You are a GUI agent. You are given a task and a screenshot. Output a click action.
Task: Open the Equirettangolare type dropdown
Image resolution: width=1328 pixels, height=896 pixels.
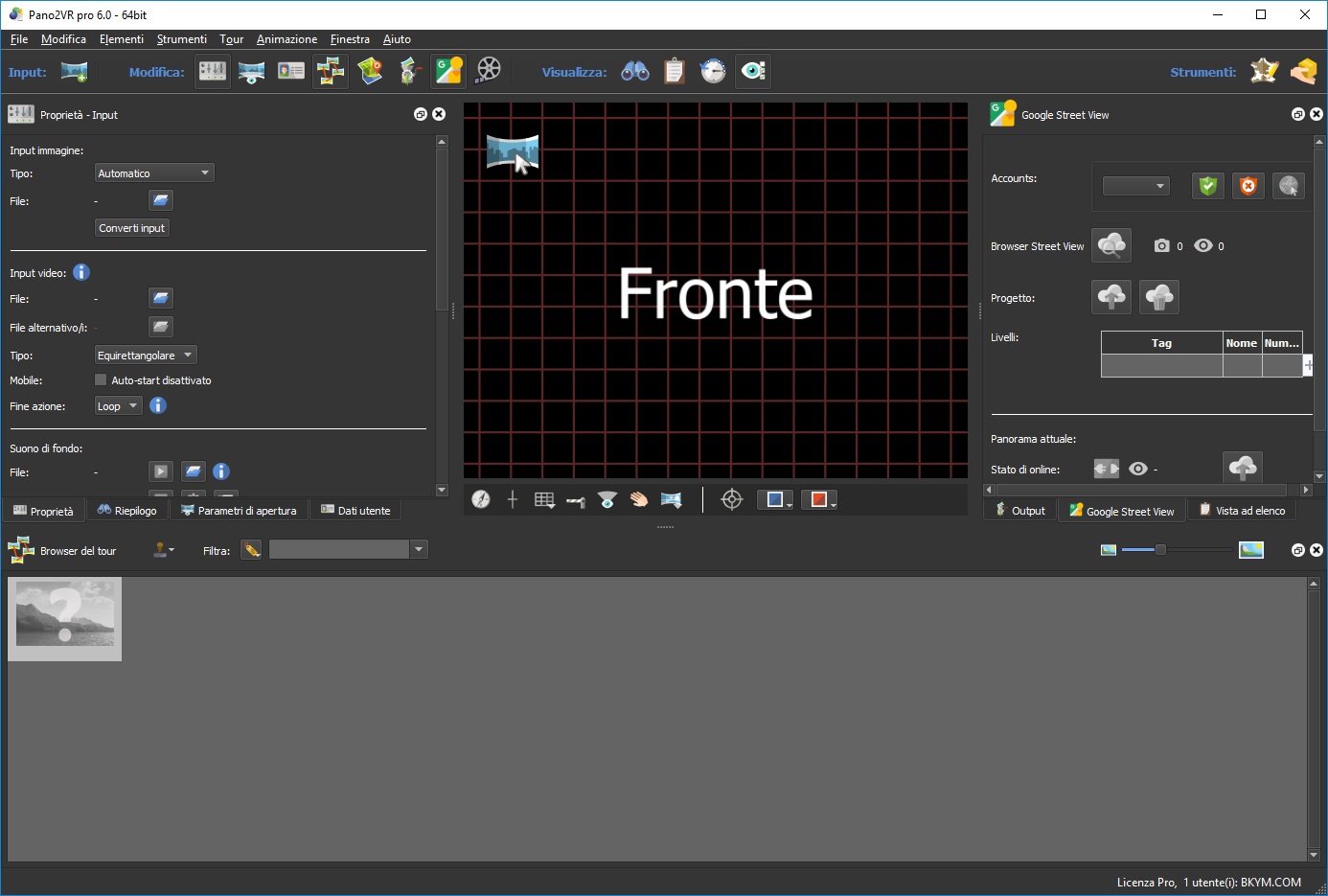pos(146,356)
